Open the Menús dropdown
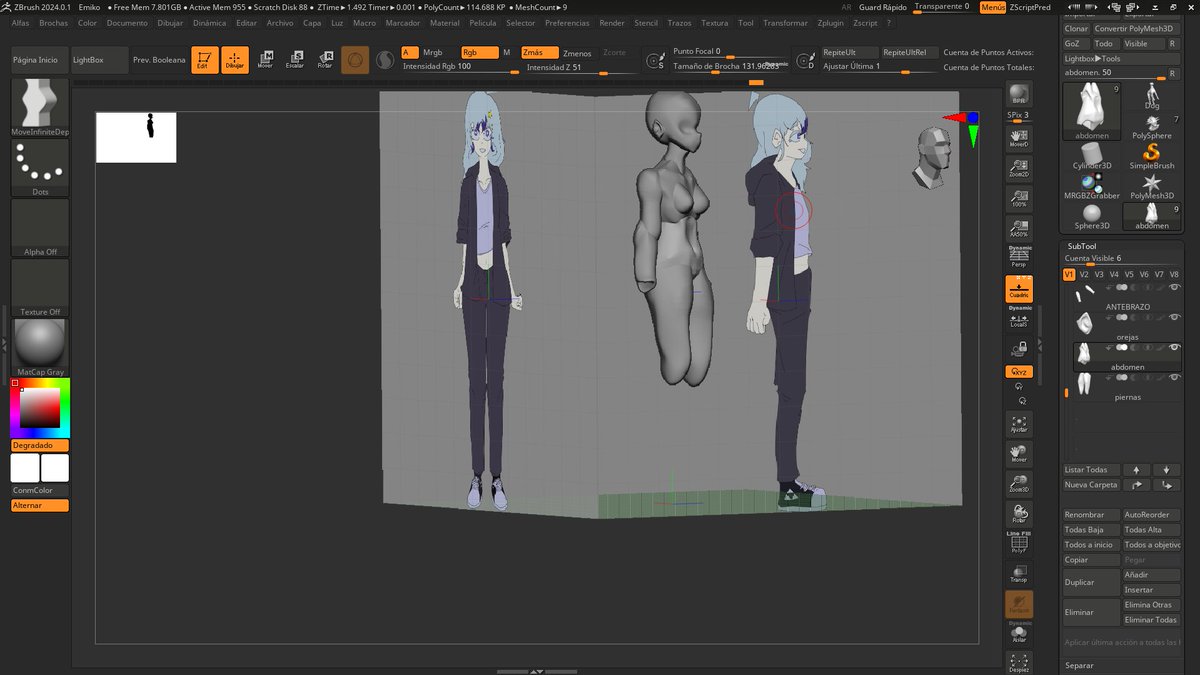 tap(991, 5)
